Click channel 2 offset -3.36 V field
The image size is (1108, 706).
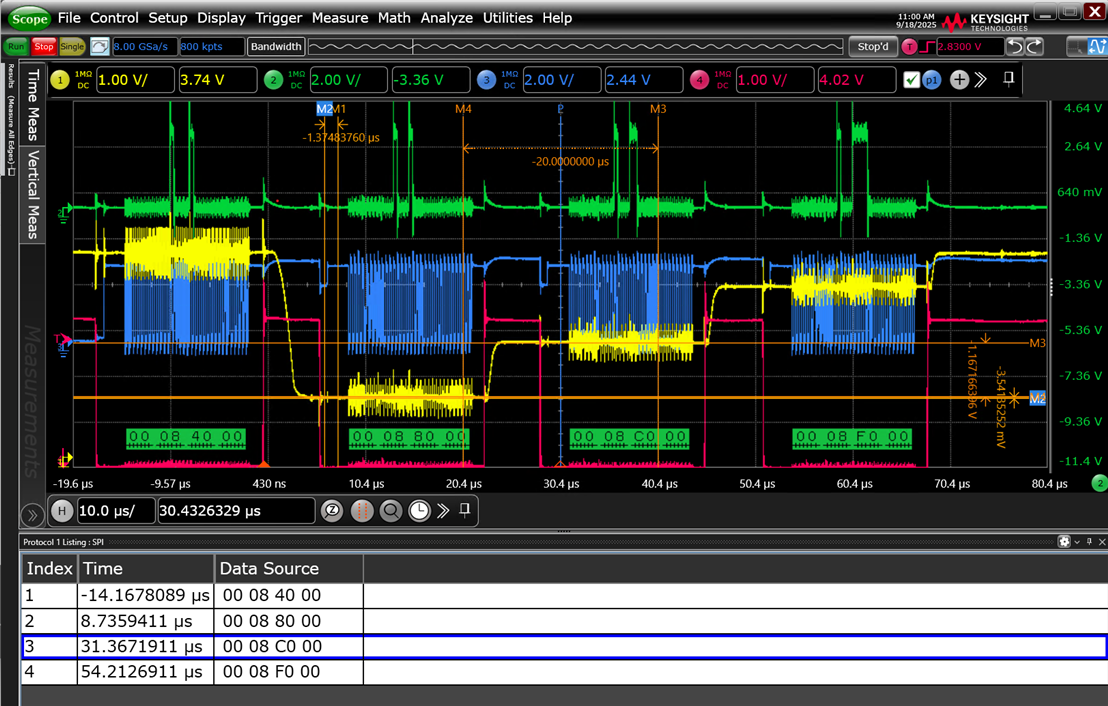pyautogui.click(x=431, y=80)
